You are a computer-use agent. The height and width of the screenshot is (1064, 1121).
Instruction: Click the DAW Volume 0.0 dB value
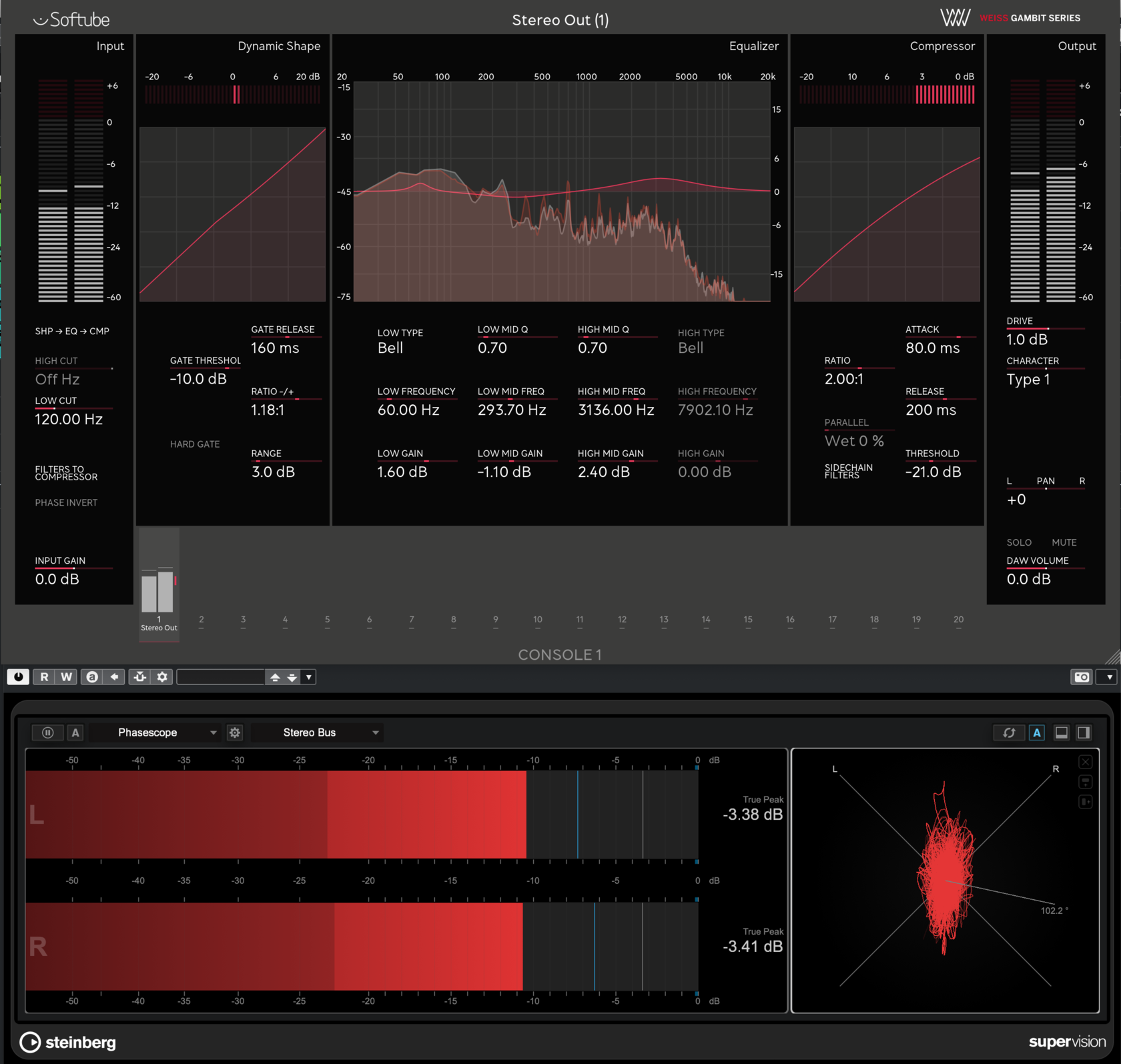click(x=1029, y=580)
